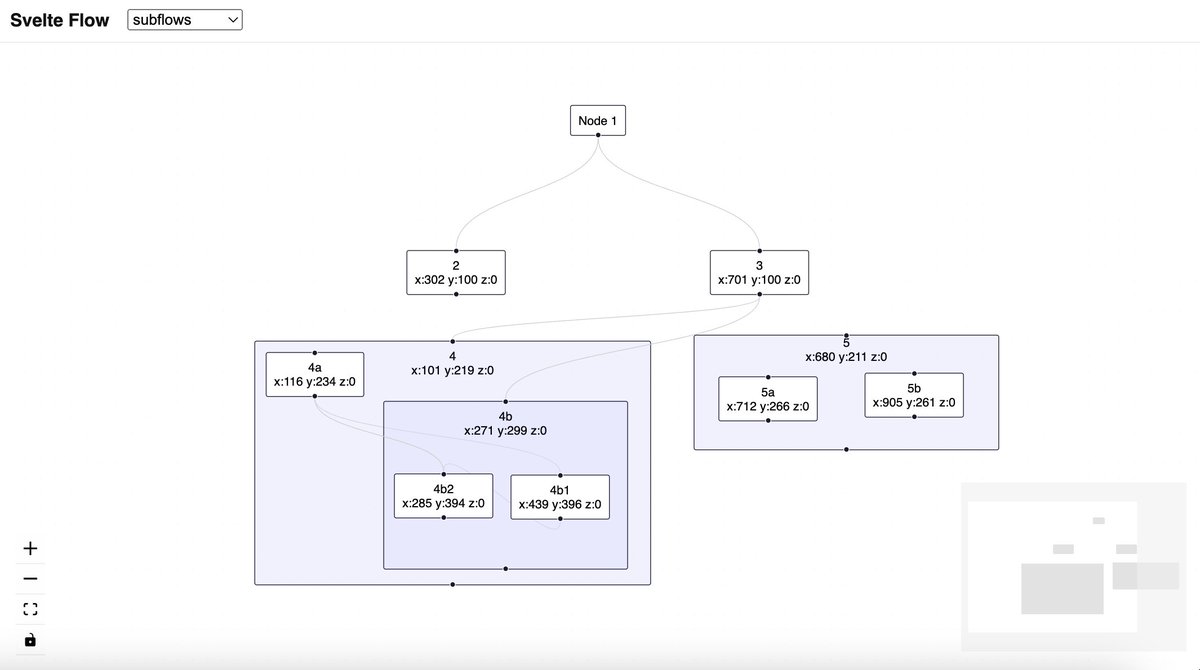Click bottom handle of Node 1
1200x670 pixels.
598,137
